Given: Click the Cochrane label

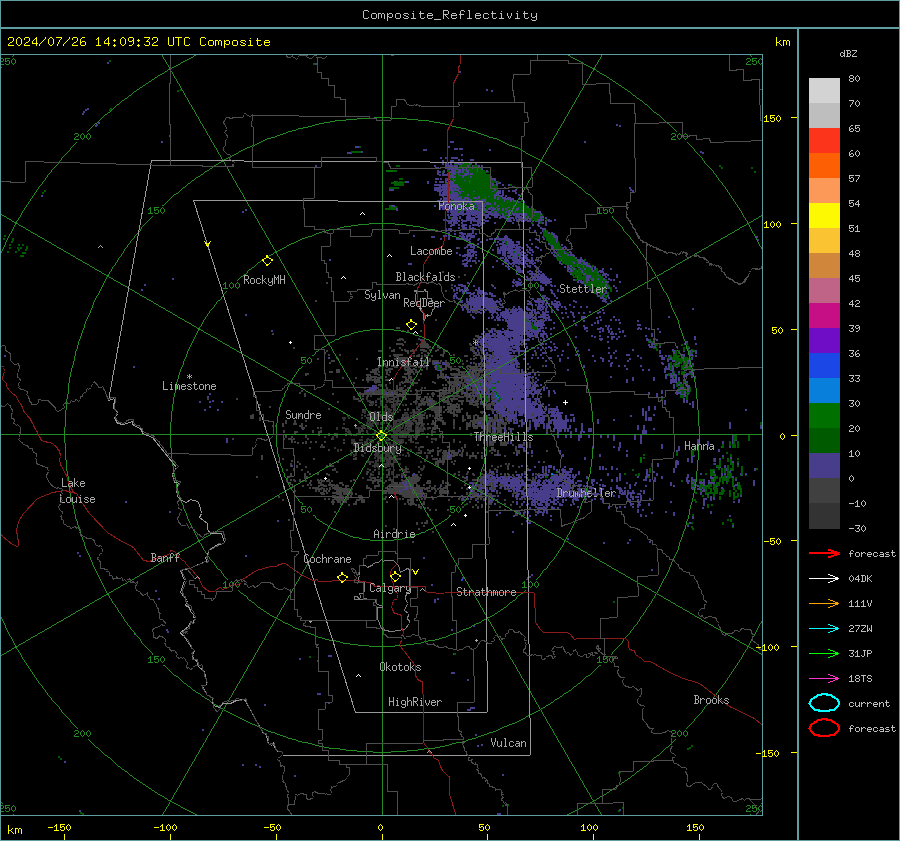Looking at the screenshot, I should 327,559.
